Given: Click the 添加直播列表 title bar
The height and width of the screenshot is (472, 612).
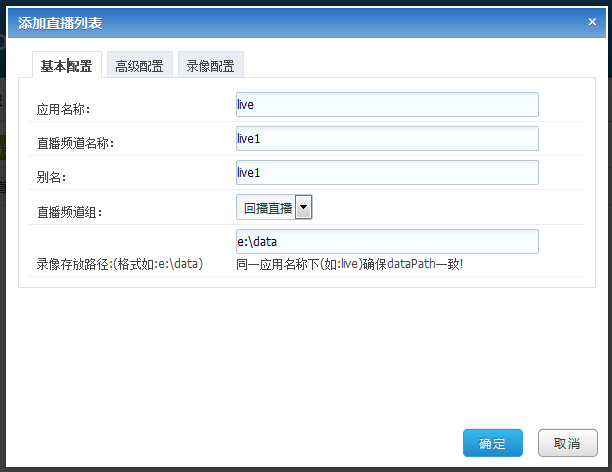Looking at the screenshot, I should (306, 23).
